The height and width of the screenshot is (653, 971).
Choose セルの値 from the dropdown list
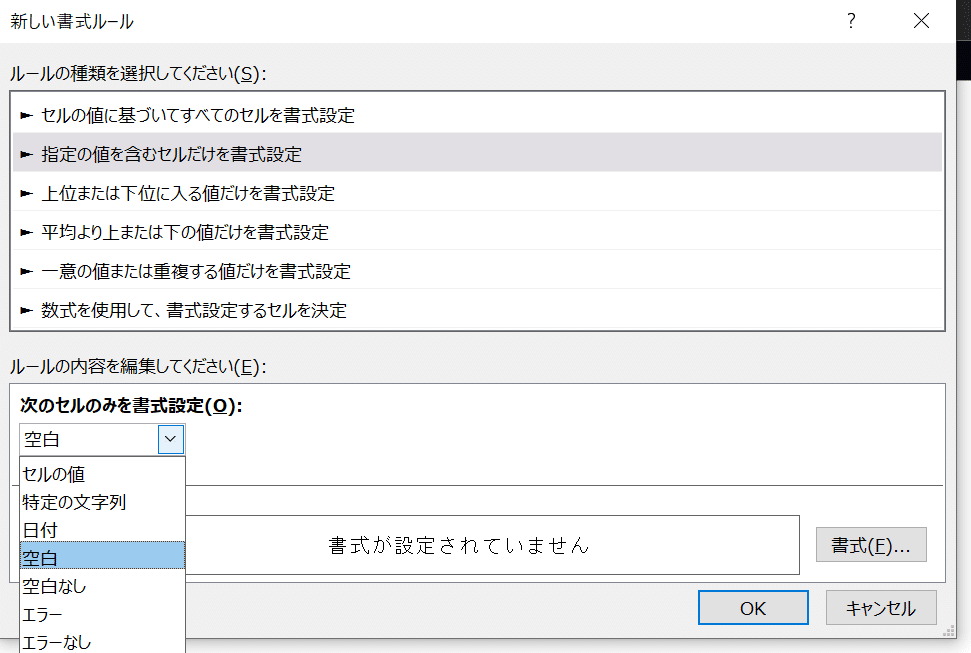pyautogui.click(x=102, y=474)
